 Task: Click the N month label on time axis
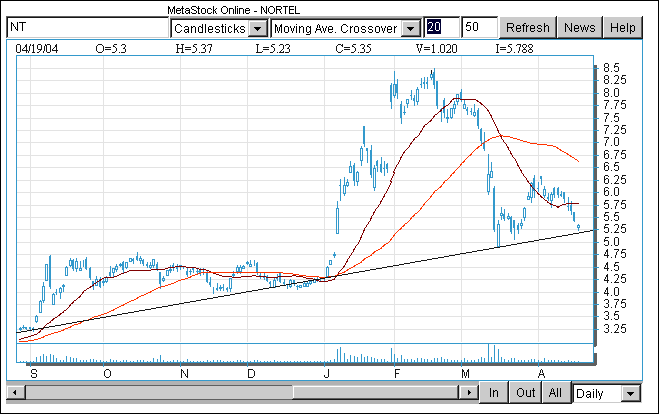coord(184,374)
